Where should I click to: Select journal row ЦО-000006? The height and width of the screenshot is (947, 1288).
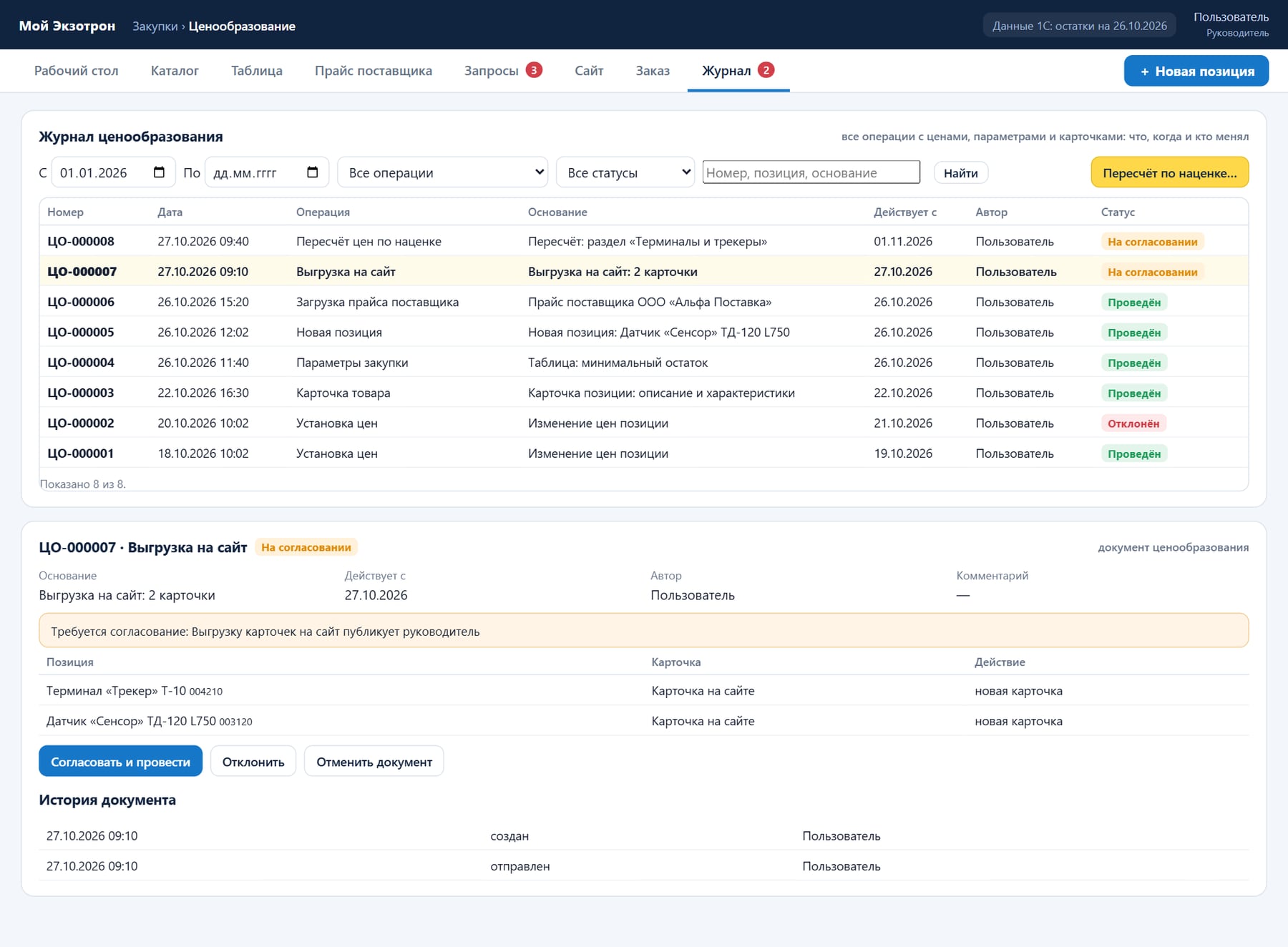[x=644, y=302]
